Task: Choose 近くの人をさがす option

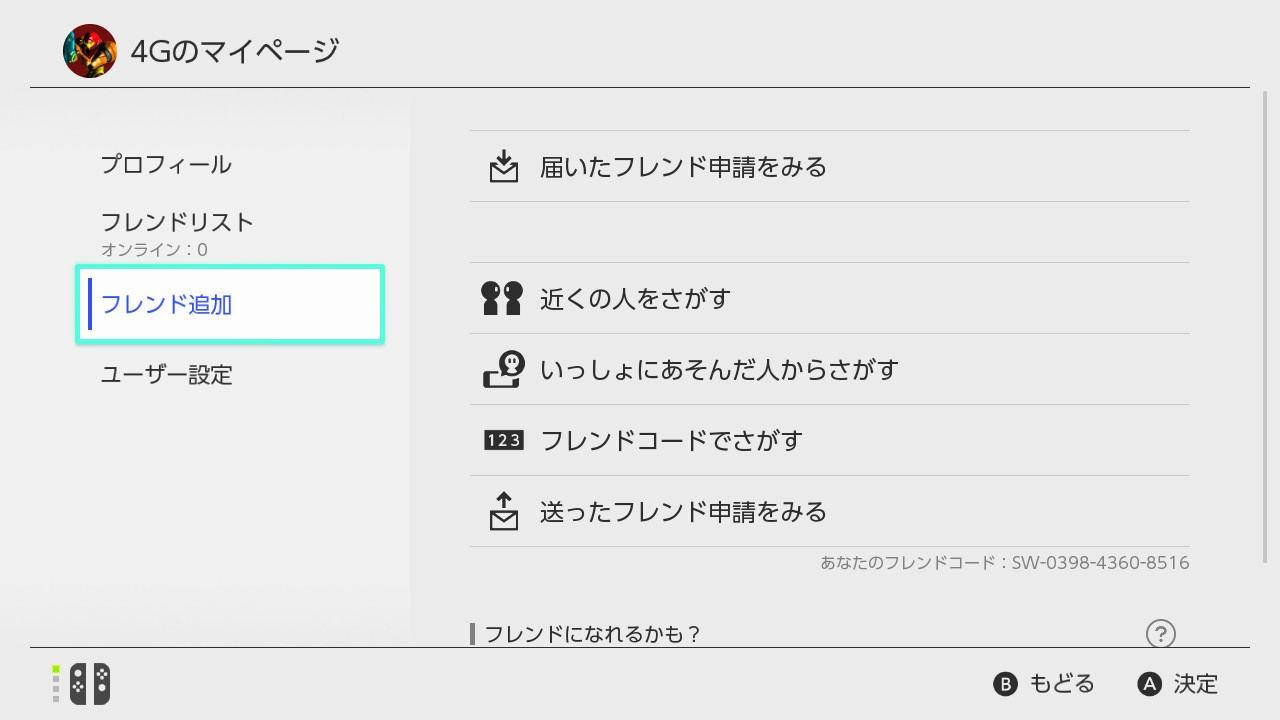Action: pos(635,298)
